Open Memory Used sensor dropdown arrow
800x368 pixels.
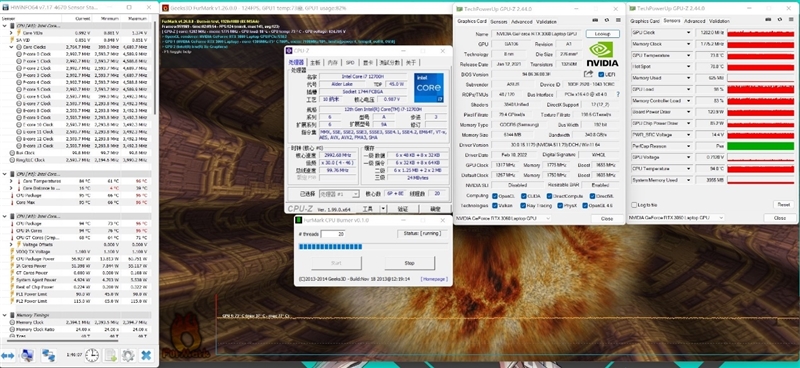[688, 78]
